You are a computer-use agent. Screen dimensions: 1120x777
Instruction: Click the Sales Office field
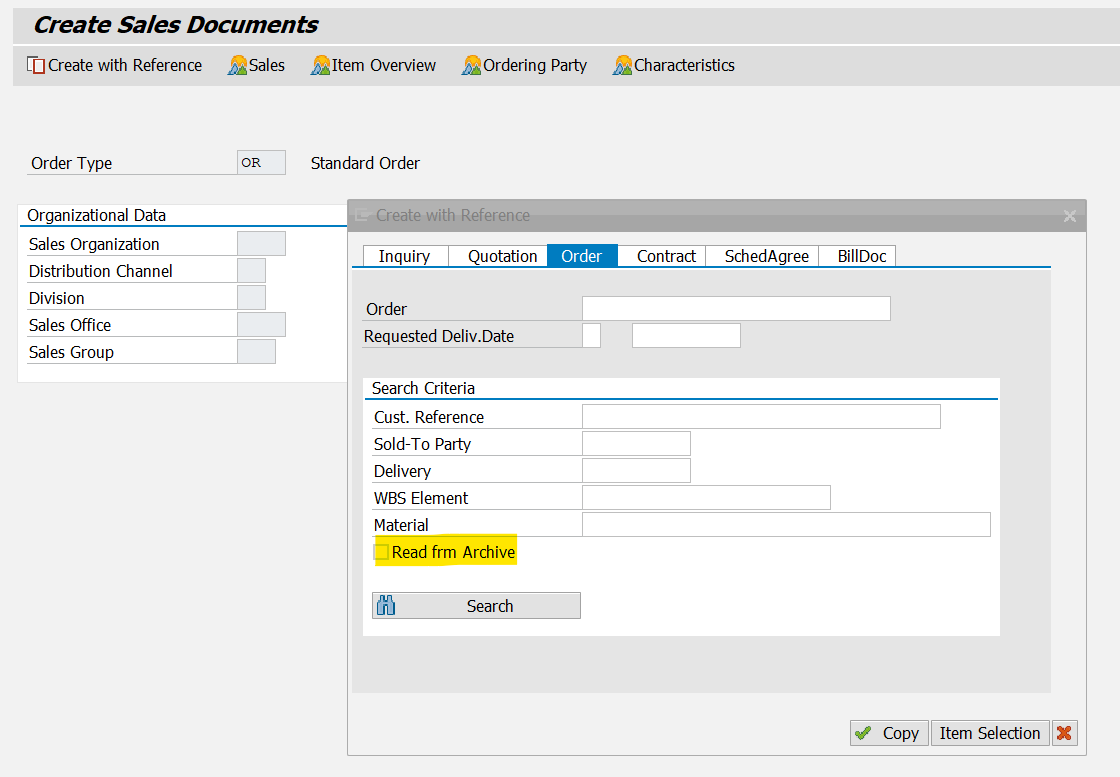[261, 325]
